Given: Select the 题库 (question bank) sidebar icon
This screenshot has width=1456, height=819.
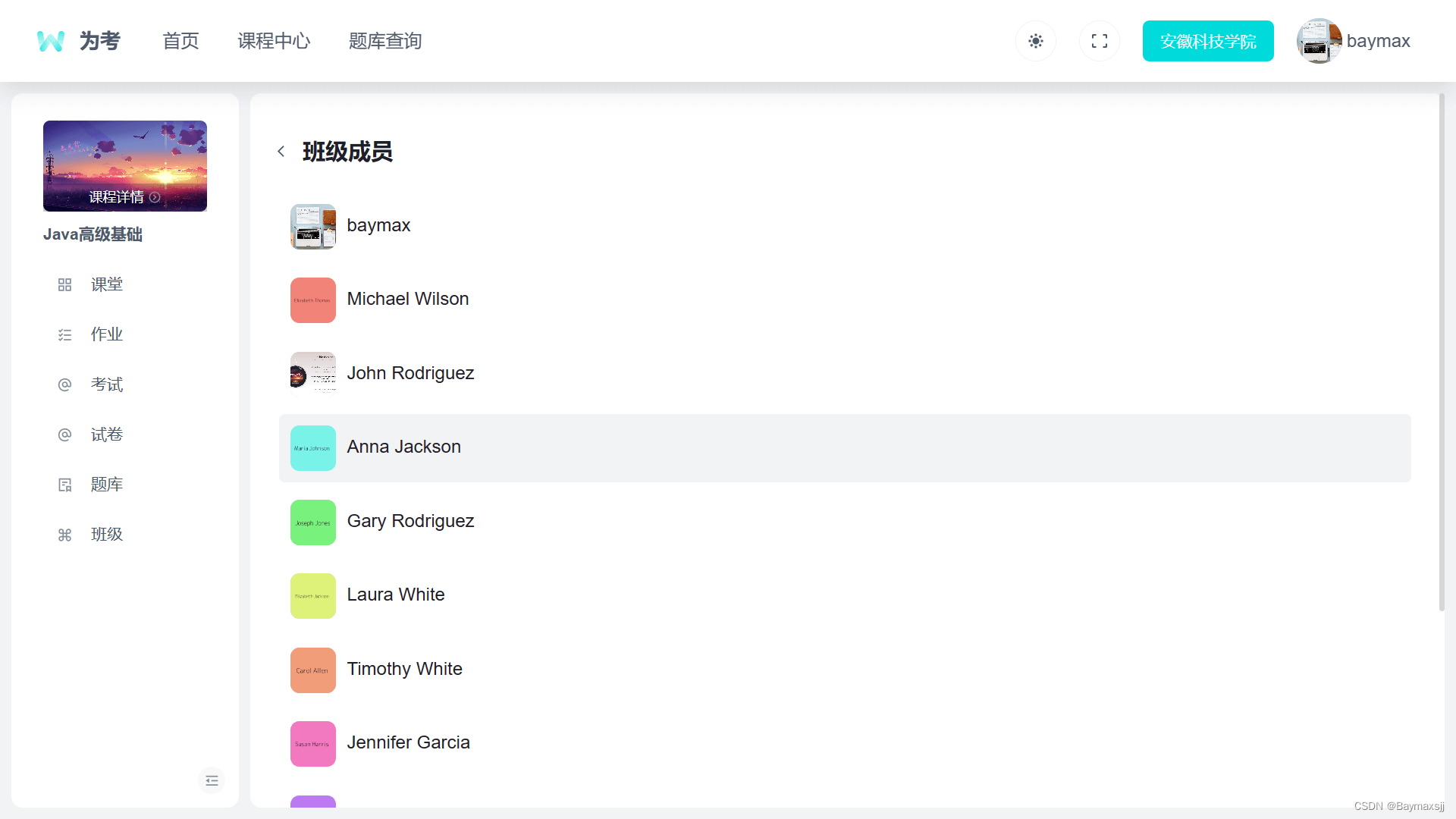Looking at the screenshot, I should pos(64,485).
